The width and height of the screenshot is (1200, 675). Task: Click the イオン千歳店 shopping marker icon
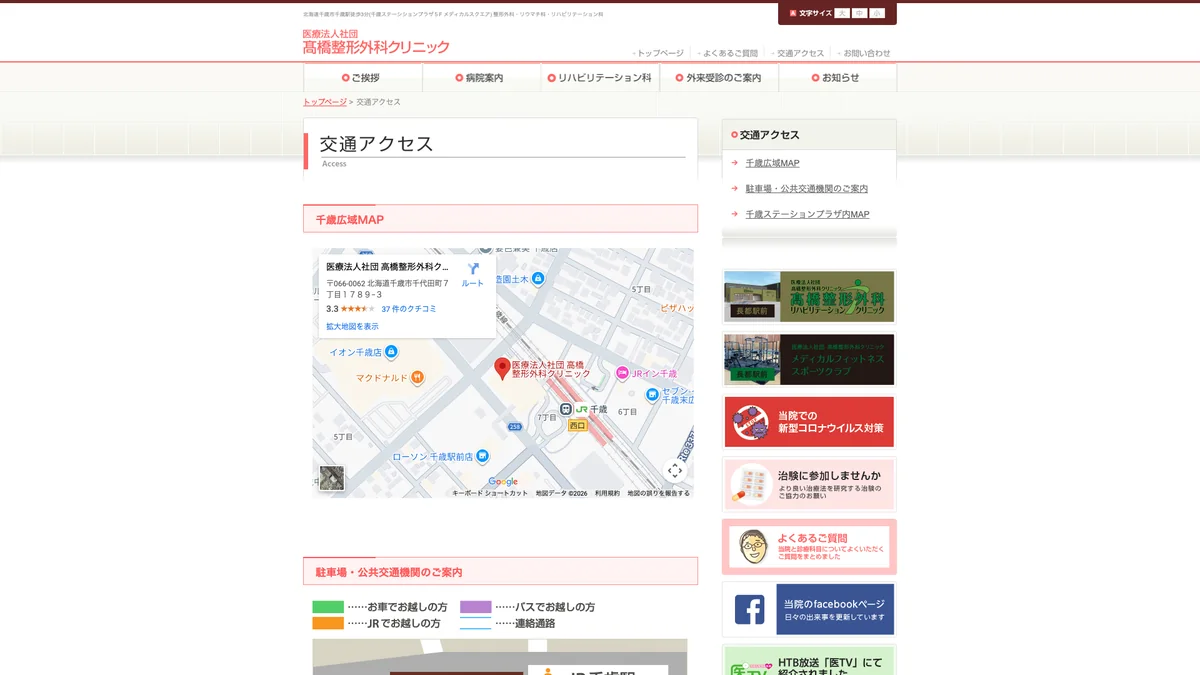point(391,352)
